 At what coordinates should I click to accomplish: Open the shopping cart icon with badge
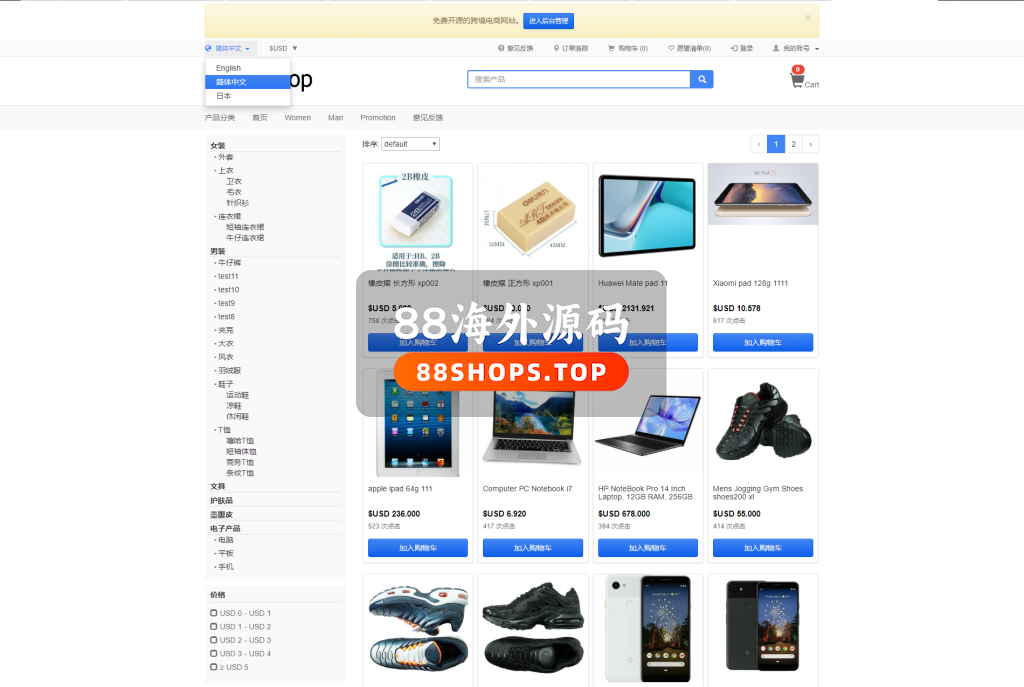tap(797, 78)
